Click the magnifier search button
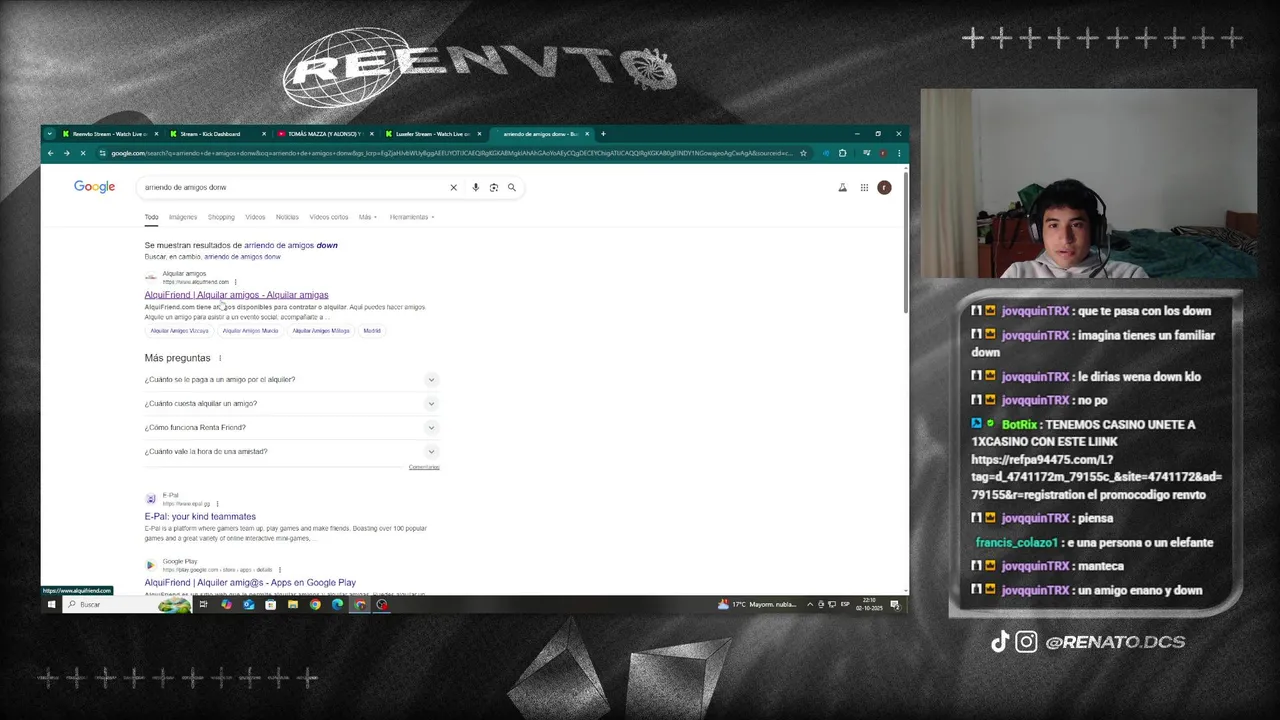 [x=512, y=187]
